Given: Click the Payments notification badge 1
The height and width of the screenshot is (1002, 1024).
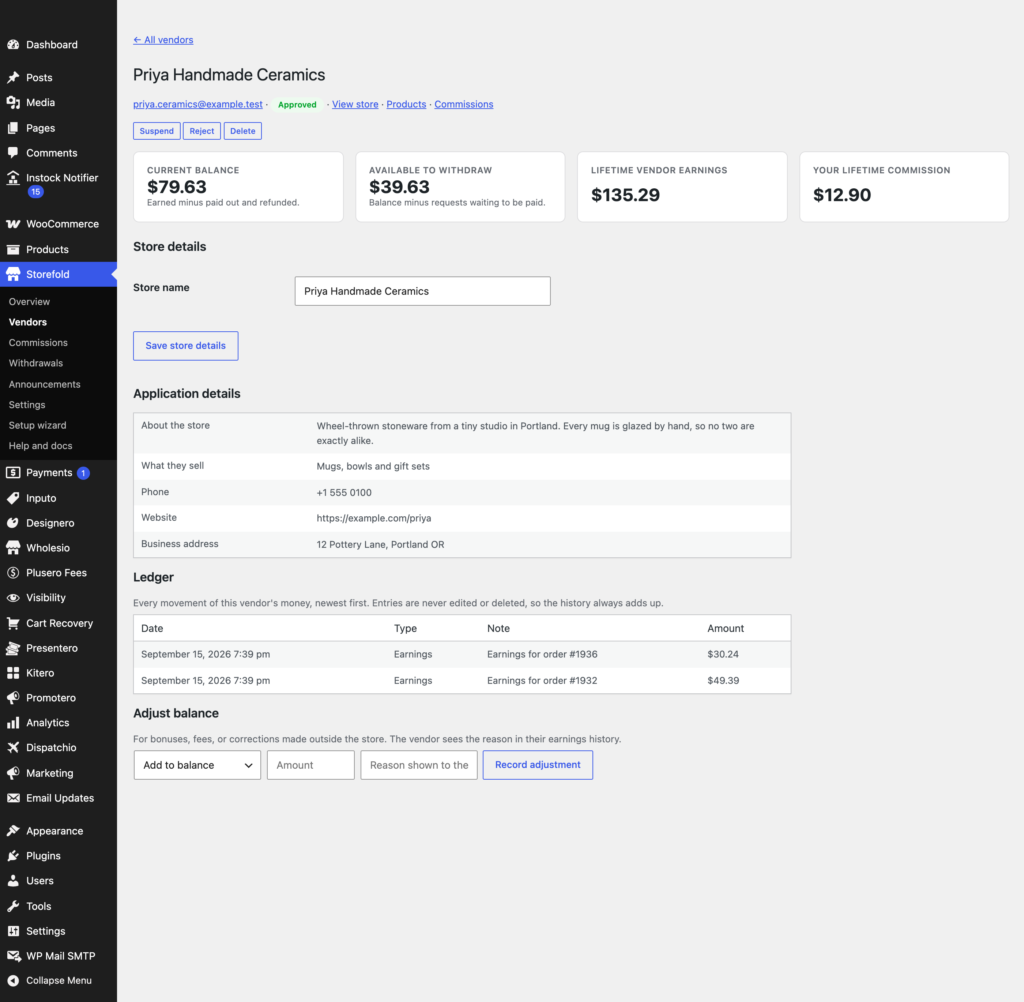Looking at the screenshot, I should coord(84,473).
